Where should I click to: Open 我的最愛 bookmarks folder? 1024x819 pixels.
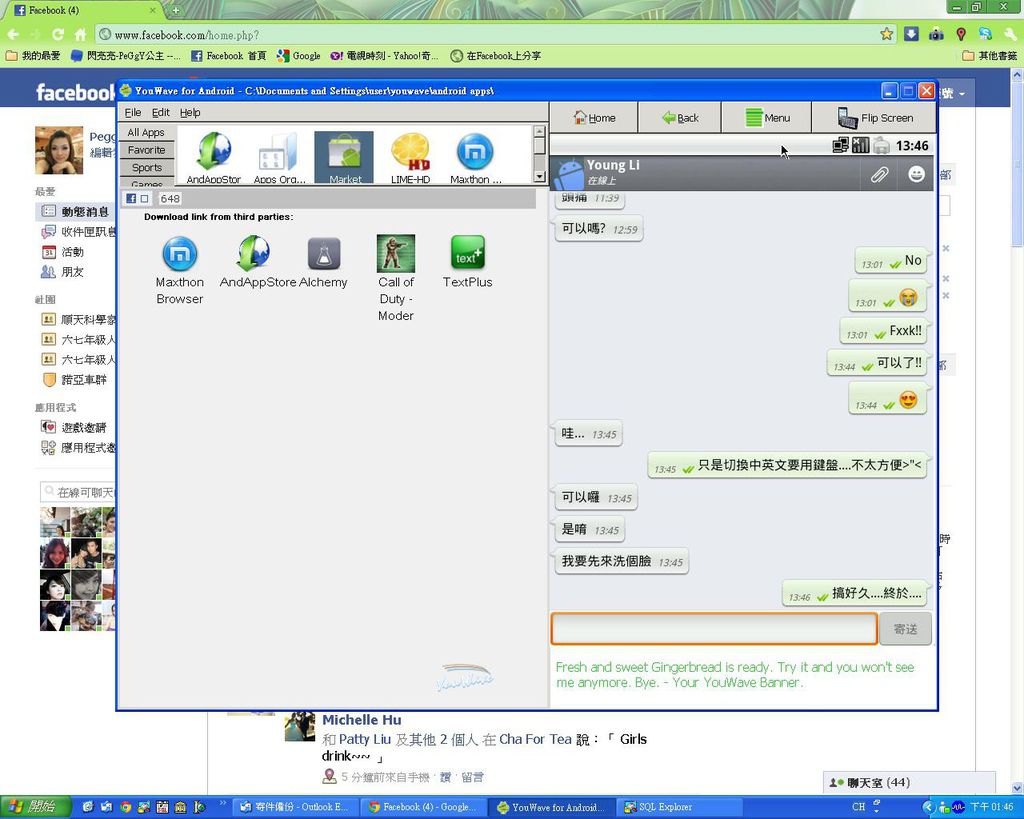point(33,56)
